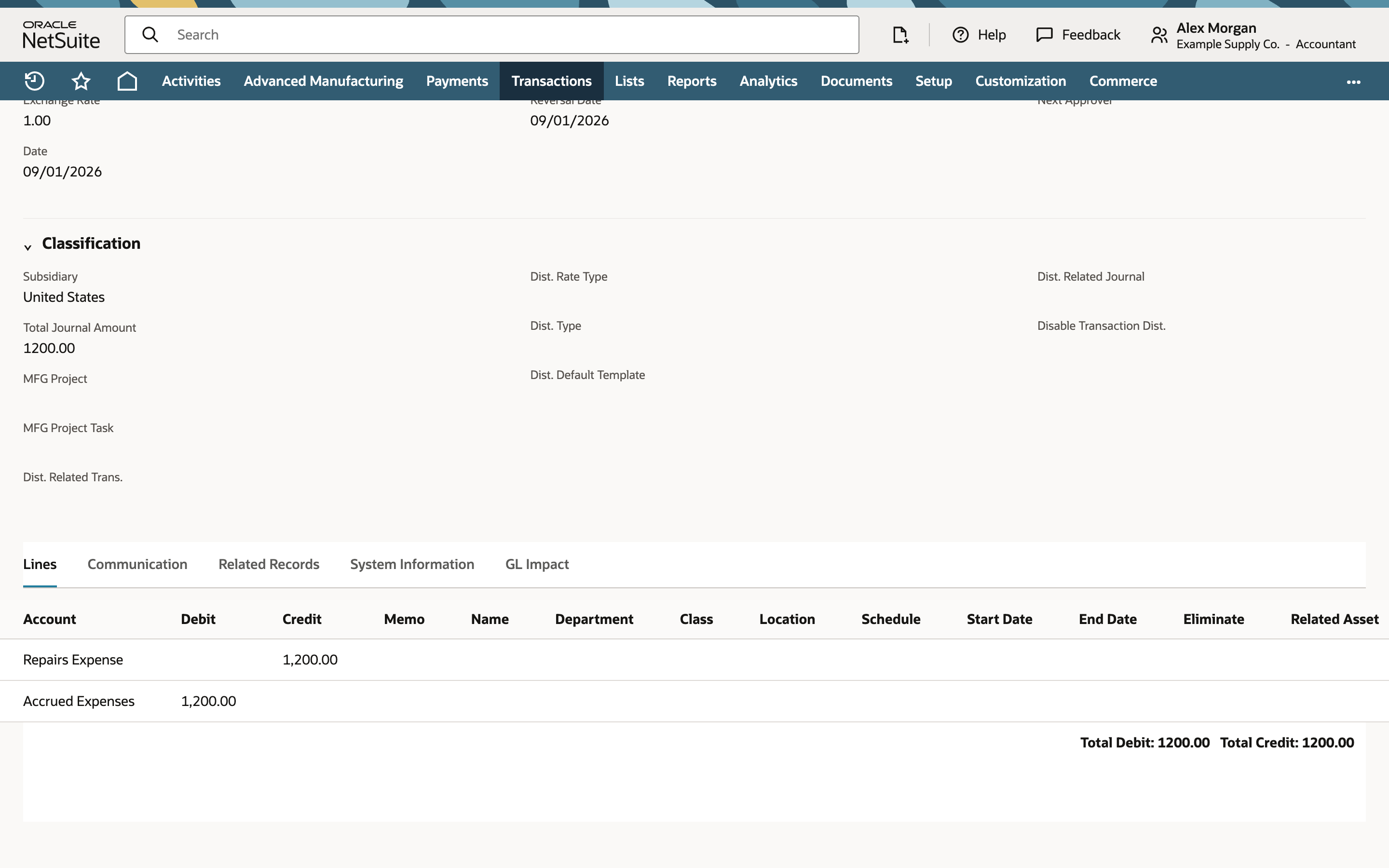1389x868 pixels.
Task: Click the Help link text
Action: coord(991,35)
